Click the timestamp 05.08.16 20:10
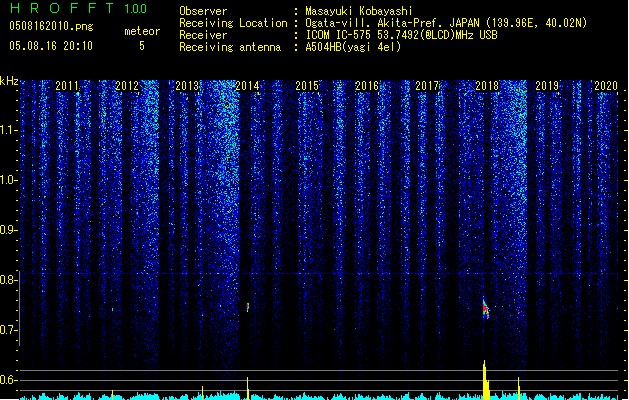This screenshot has height=400, width=629. (x=51, y=46)
